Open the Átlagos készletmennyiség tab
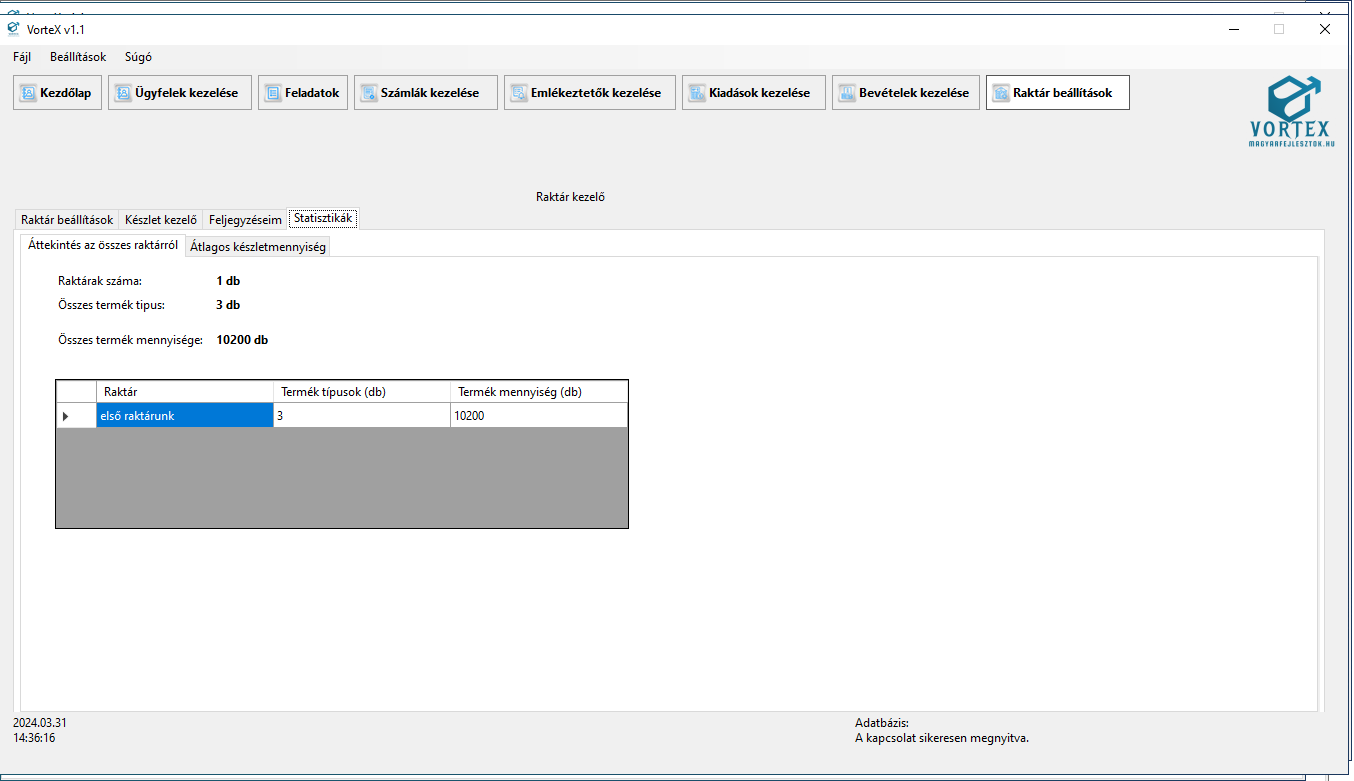Screen dimensions: 1354x781 [258, 247]
